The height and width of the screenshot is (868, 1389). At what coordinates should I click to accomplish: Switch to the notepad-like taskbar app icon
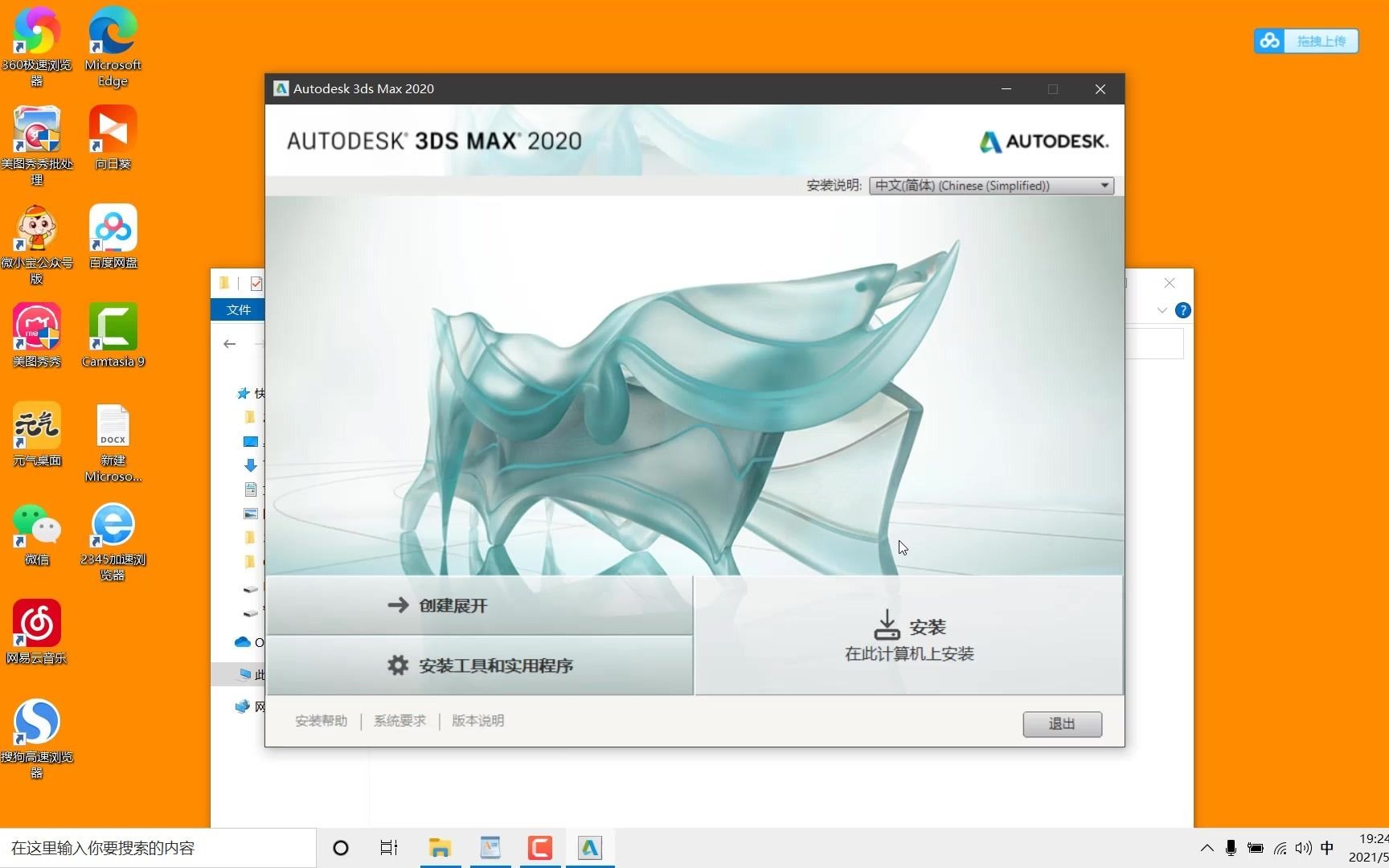click(490, 848)
